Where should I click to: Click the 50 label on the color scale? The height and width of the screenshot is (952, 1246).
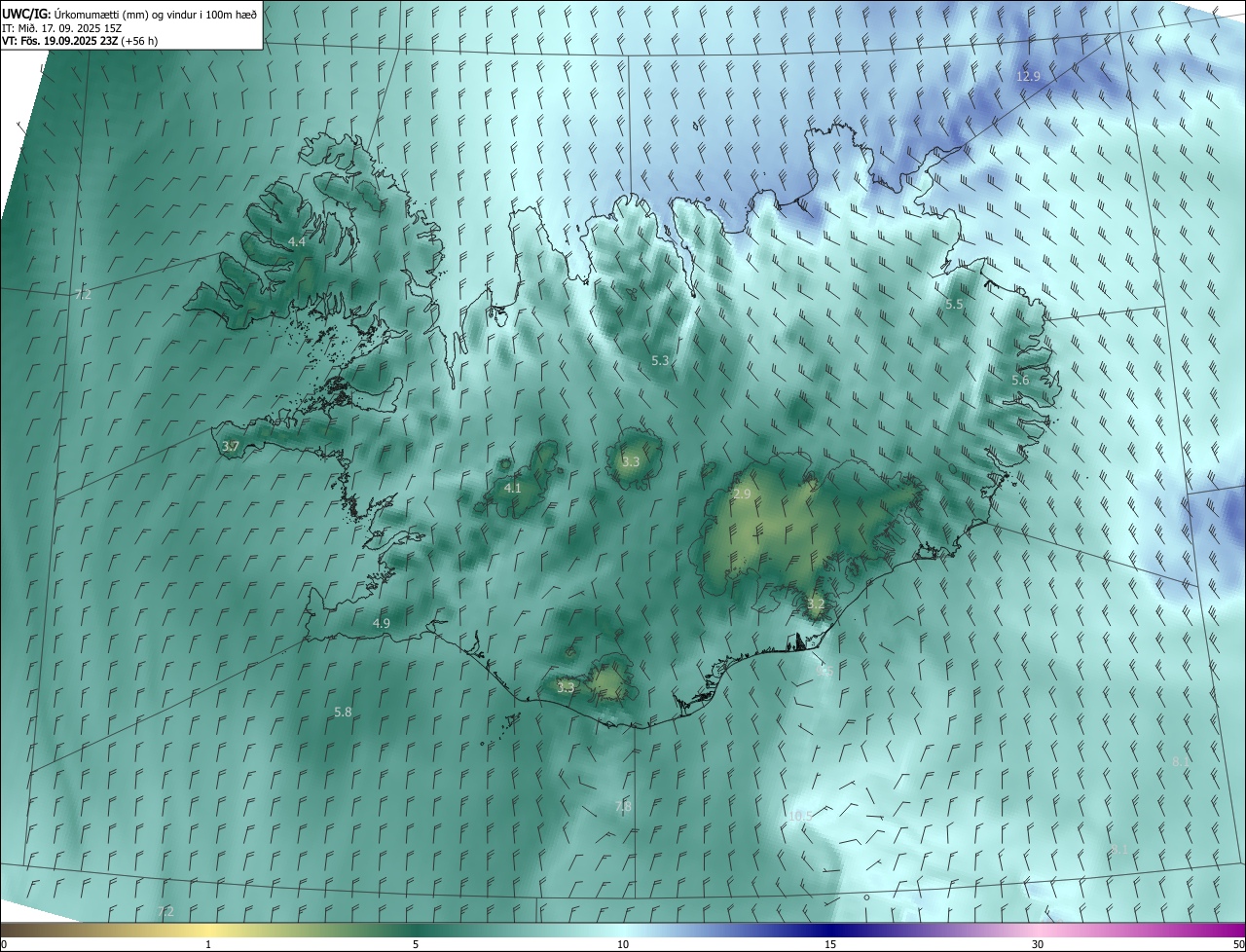click(x=1238, y=945)
